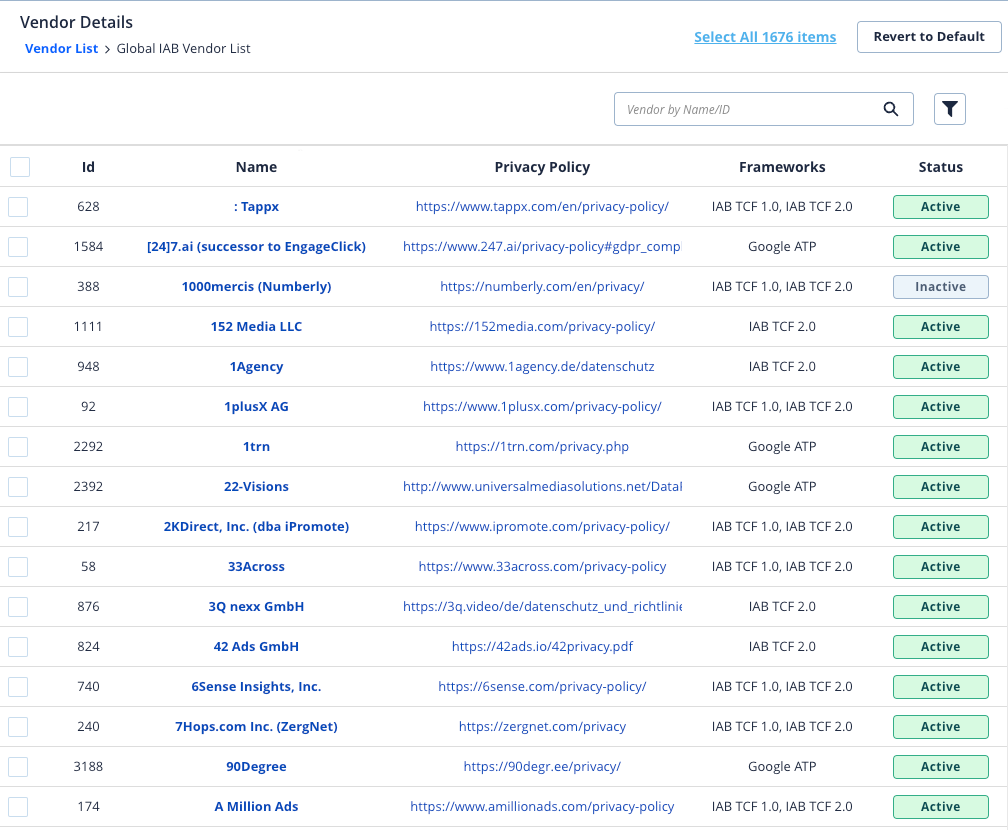Open [24]7.ai (successor to EngageClick) vendor
This screenshot has width=1008, height=830.
pyautogui.click(x=256, y=247)
